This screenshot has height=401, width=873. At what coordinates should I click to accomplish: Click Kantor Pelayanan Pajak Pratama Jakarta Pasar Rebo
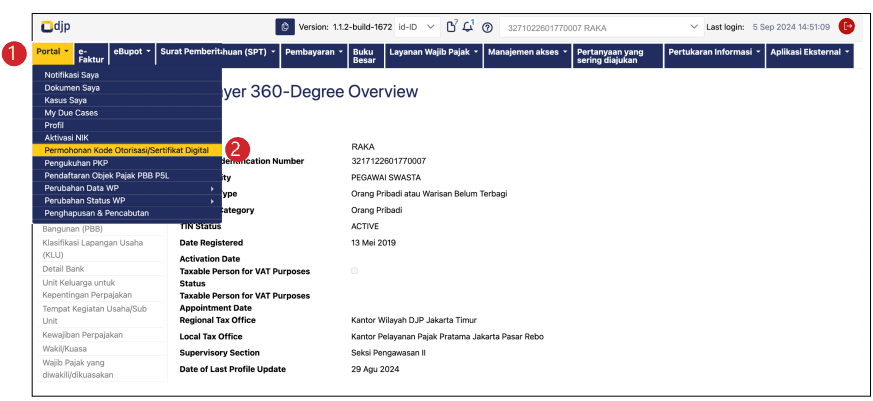pos(448,336)
